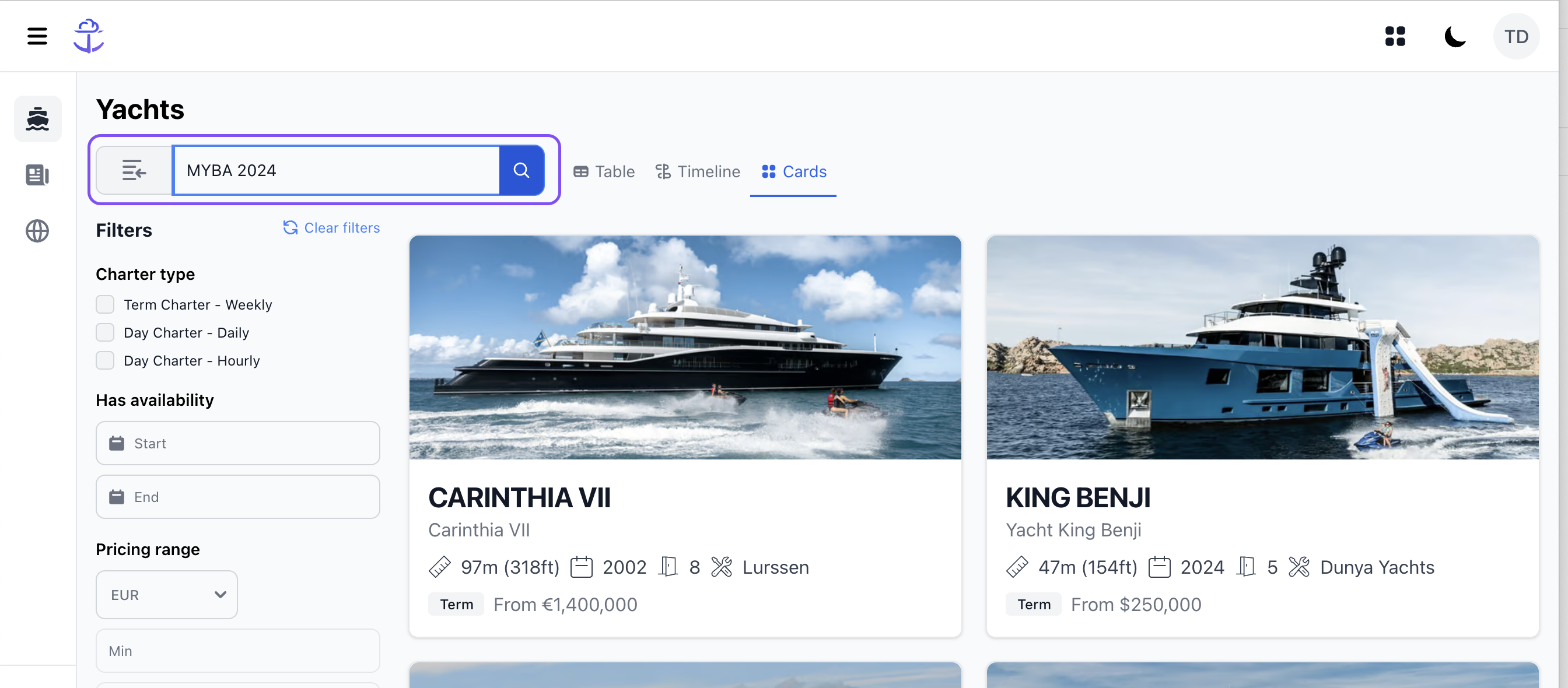Viewport: 1568px width, 688px height.
Task: Open the availability Start date picker
Action: coord(237,444)
